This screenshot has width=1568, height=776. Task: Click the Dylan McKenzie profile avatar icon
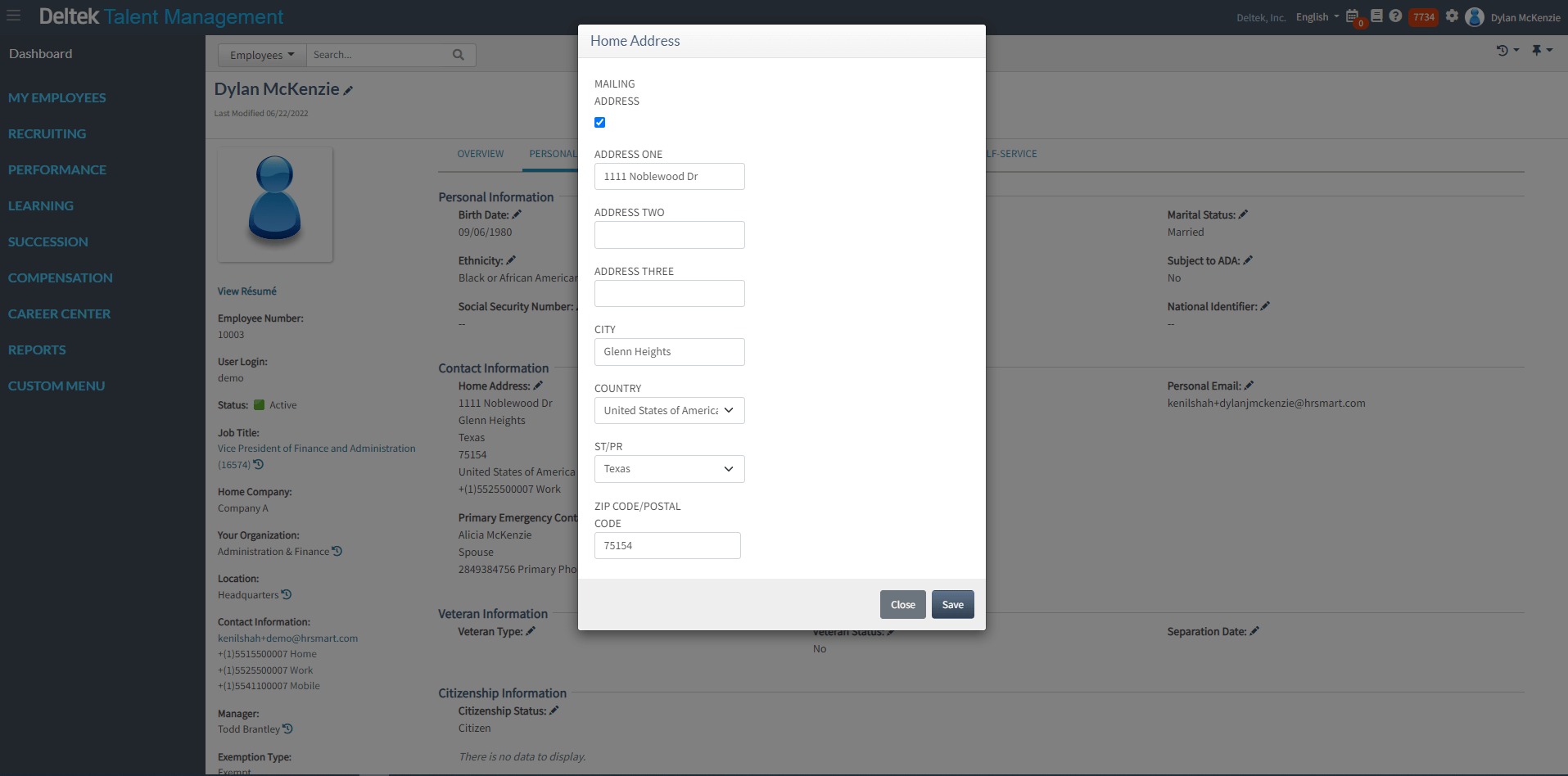coord(1474,16)
